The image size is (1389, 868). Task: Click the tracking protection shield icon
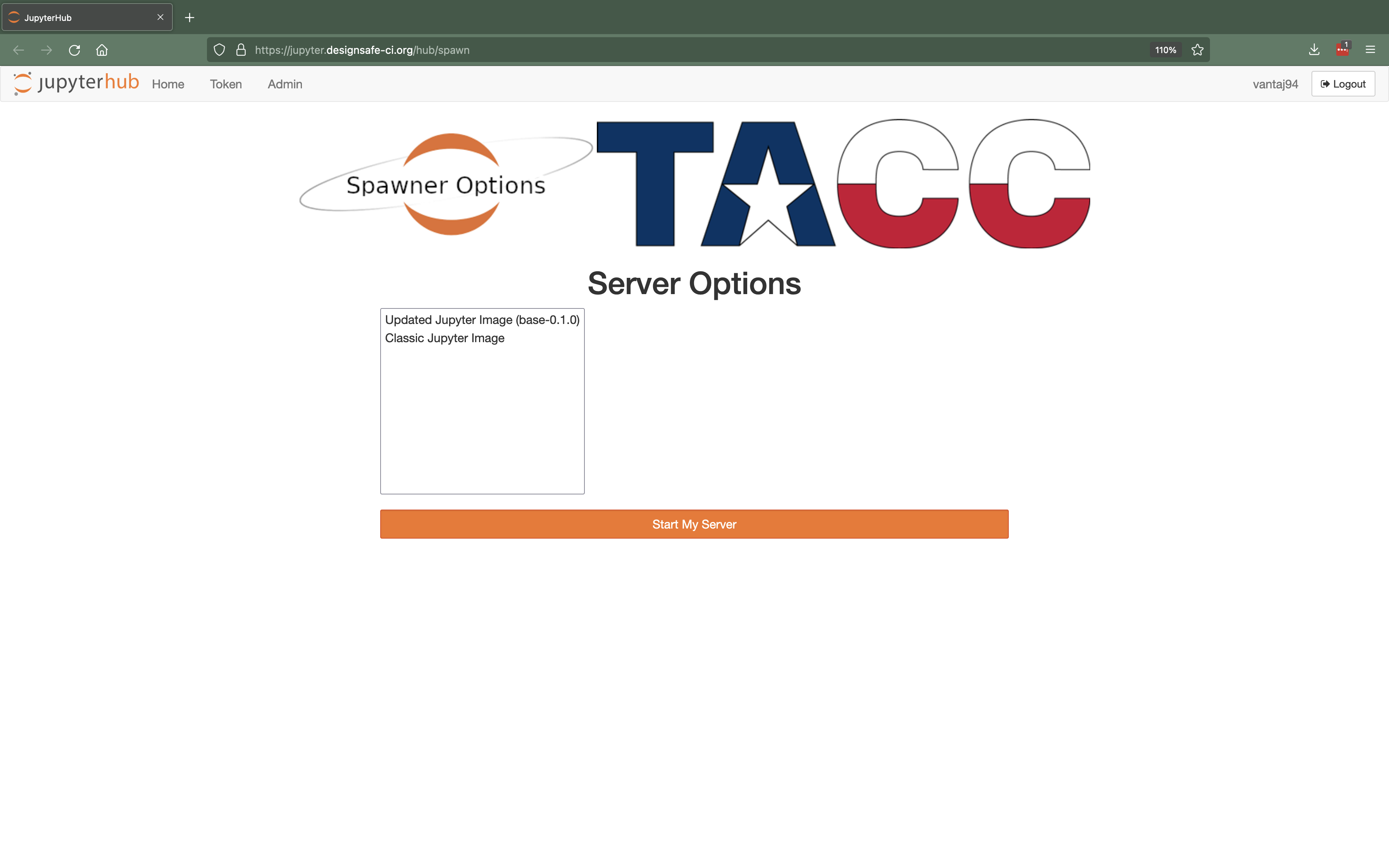click(x=219, y=50)
